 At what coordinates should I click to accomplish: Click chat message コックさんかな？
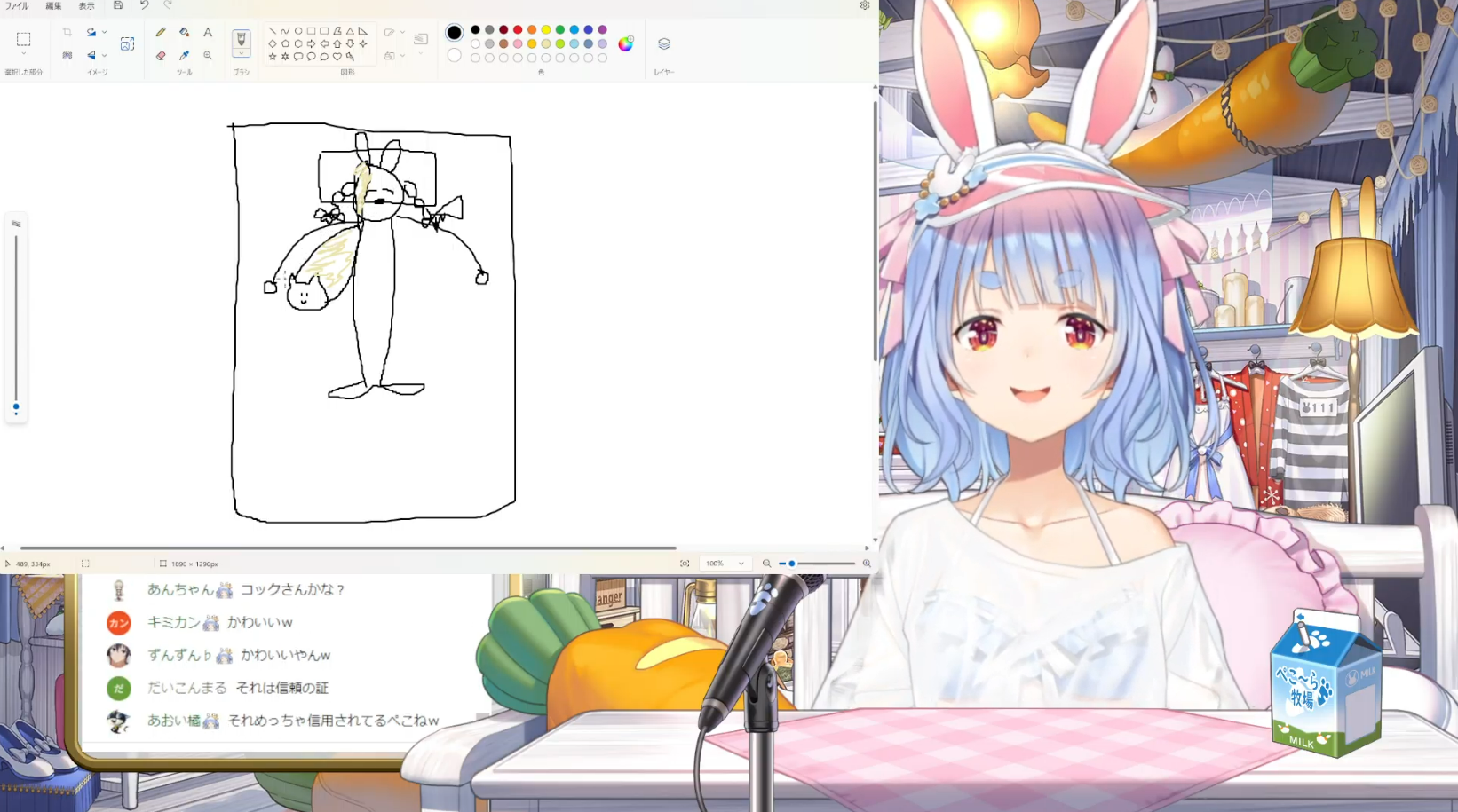tap(293, 589)
